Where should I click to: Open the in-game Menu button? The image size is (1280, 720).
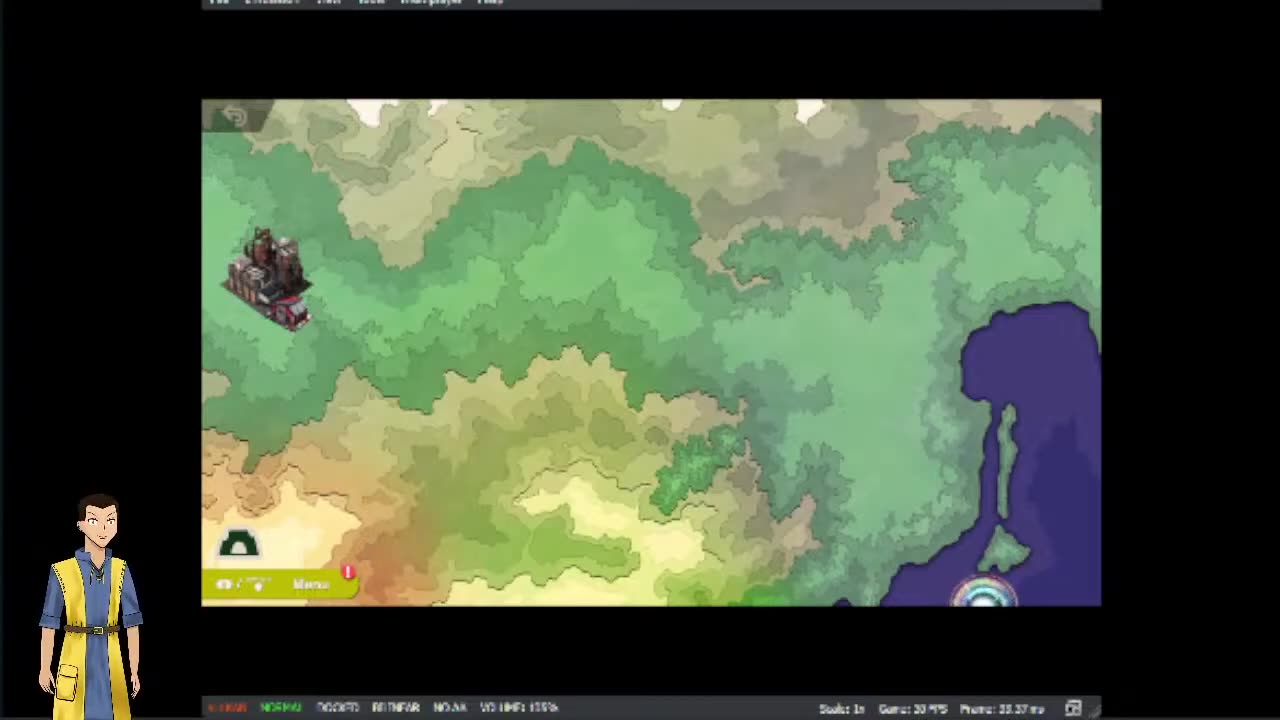tap(311, 585)
